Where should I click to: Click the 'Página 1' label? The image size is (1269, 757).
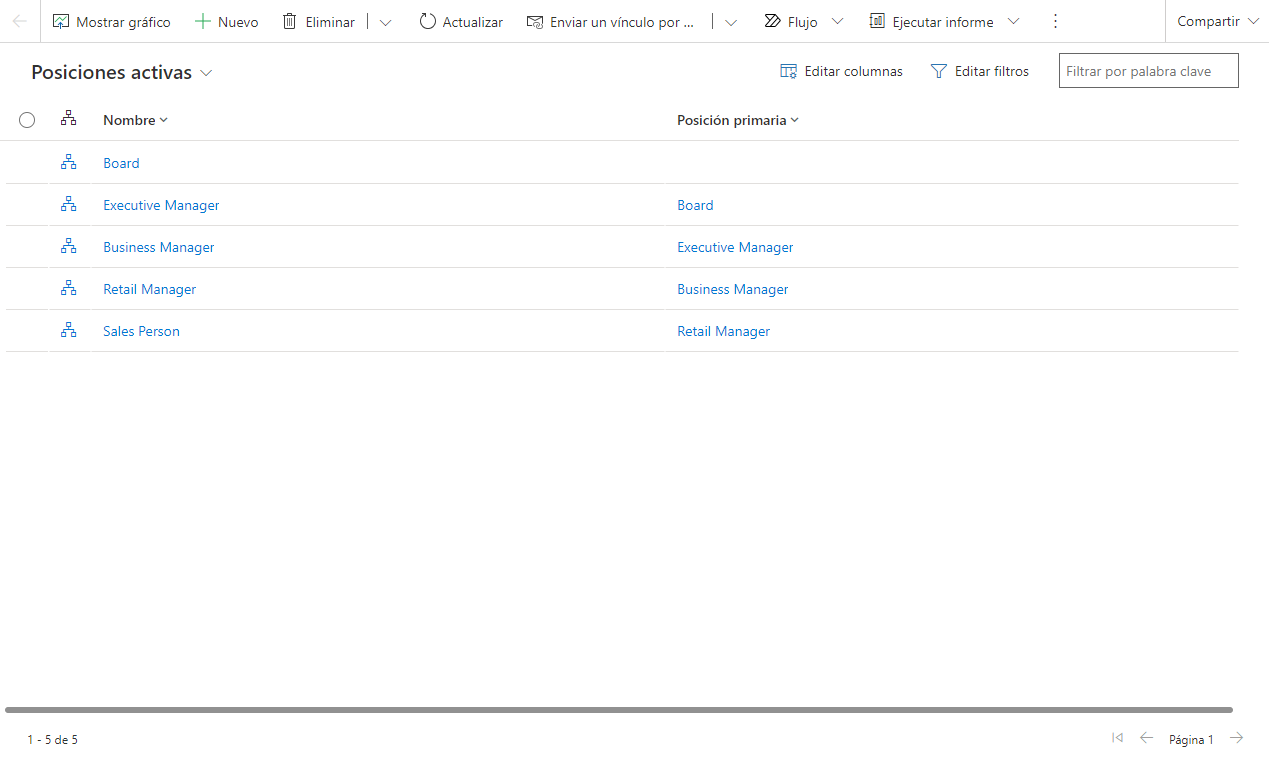point(1191,740)
